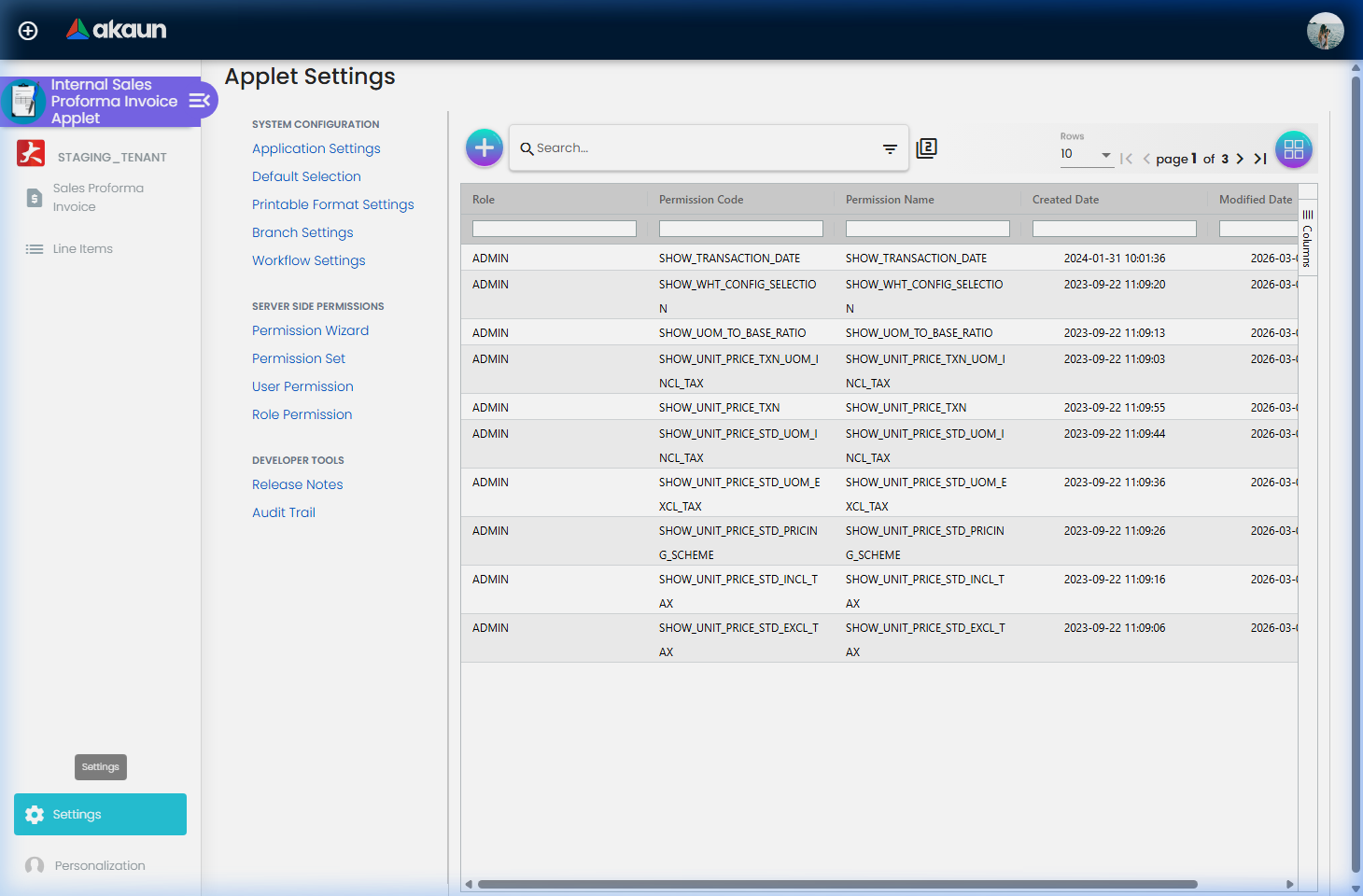Viewport: 1363px width, 896px height.
Task: Click the circled plus icon in the top bar
Action: [x=27, y=30]
